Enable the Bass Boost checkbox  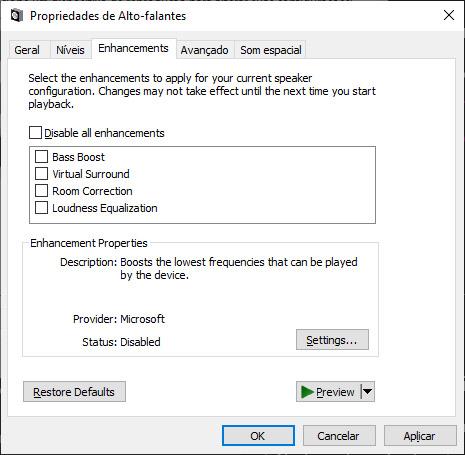click(x=41, y=156)
